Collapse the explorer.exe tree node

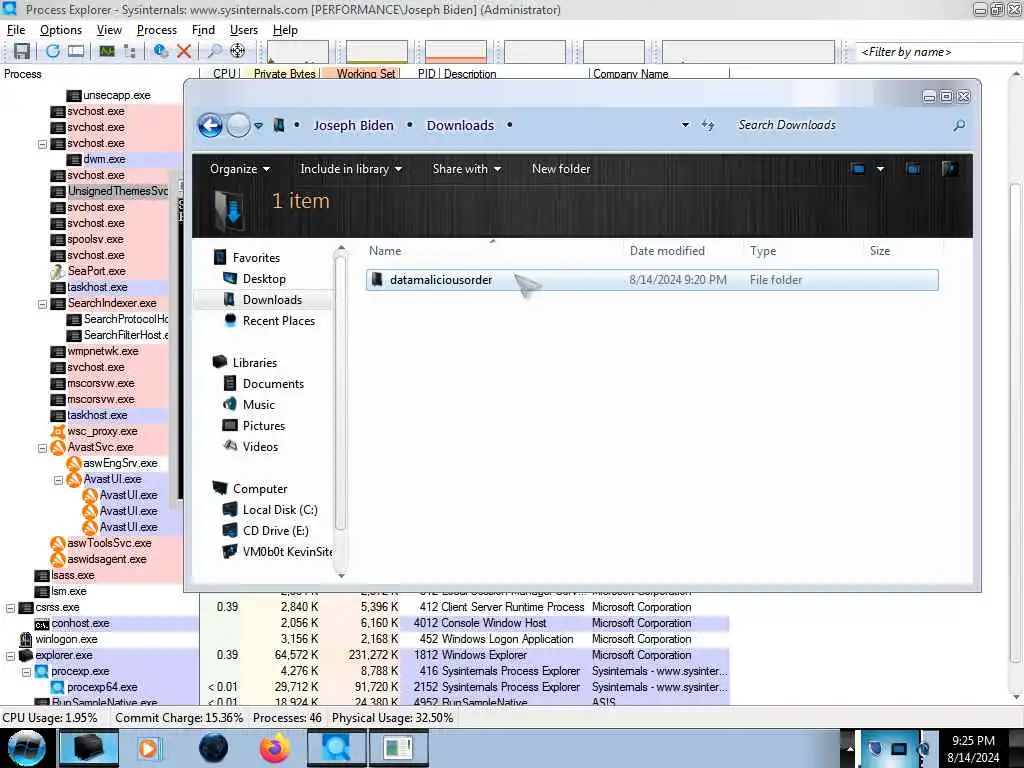(x=10, y=656)
